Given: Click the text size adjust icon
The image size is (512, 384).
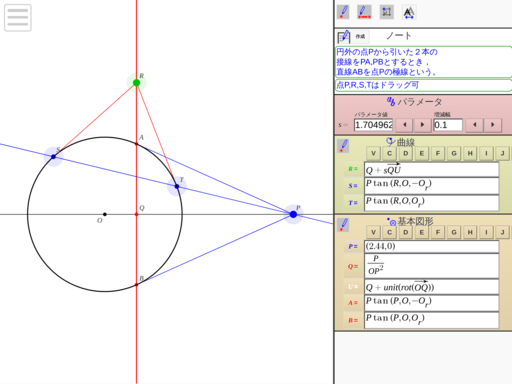Looking at the screenshot, I should click(409, 12).
